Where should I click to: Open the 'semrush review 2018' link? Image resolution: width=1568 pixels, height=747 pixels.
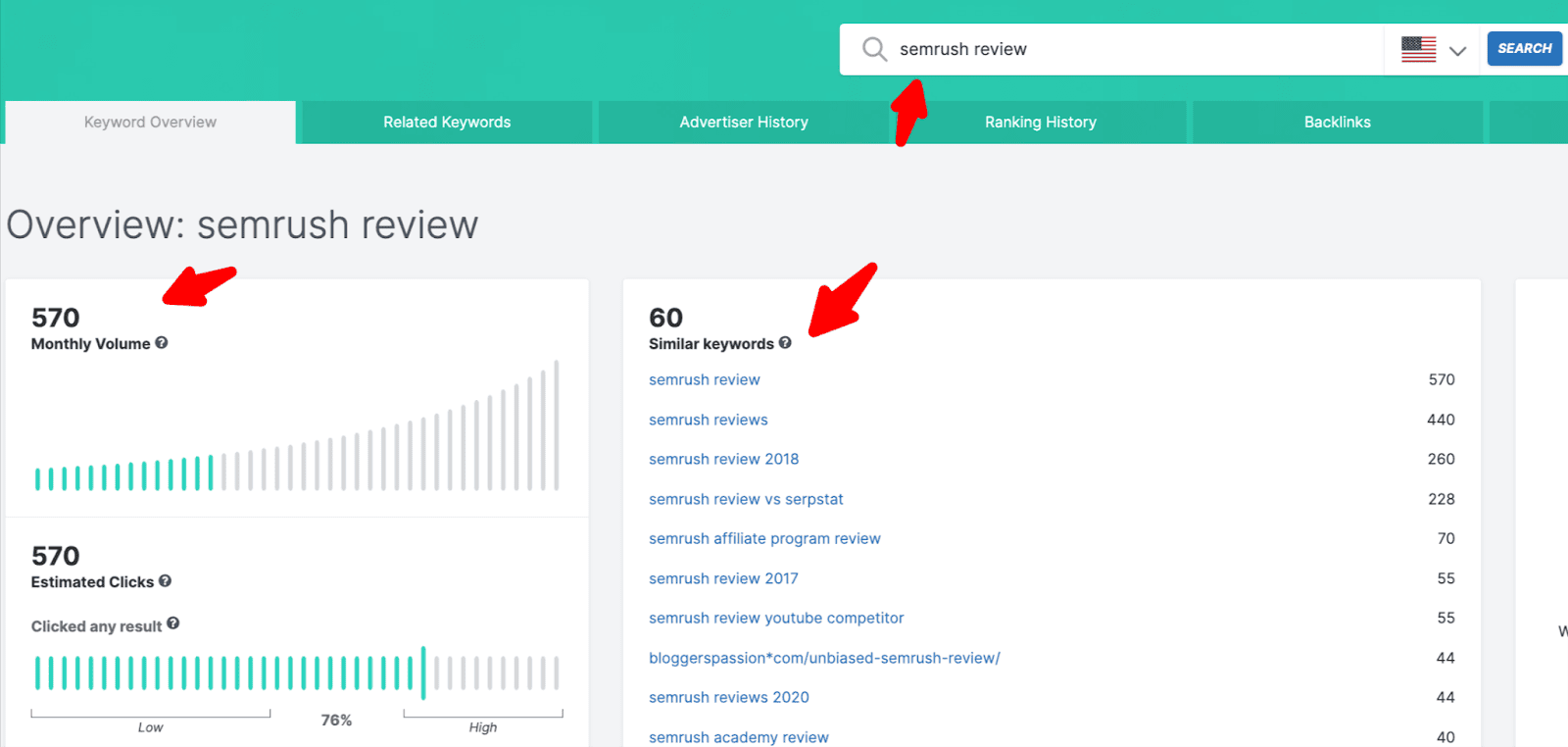pyautogui.click(x=724, y=459)
